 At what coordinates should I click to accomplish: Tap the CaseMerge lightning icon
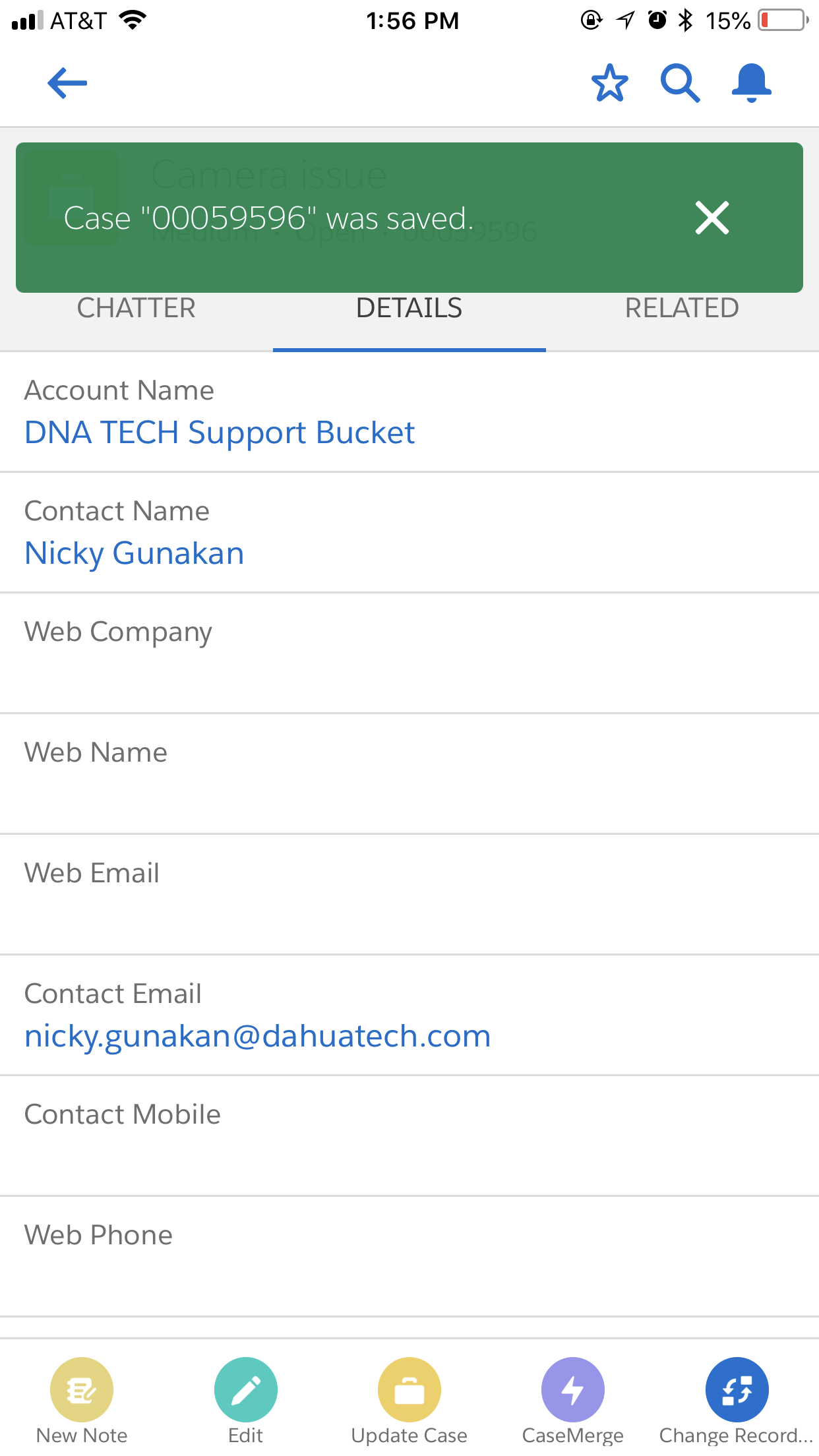tap(572, 1389)
